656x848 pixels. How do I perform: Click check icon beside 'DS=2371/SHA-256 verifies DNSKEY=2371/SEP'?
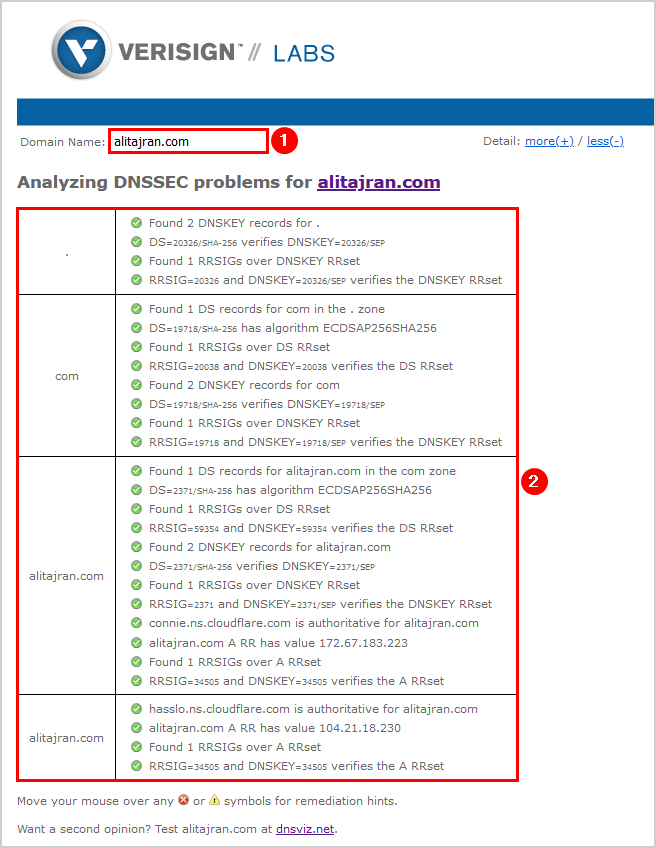137,566
